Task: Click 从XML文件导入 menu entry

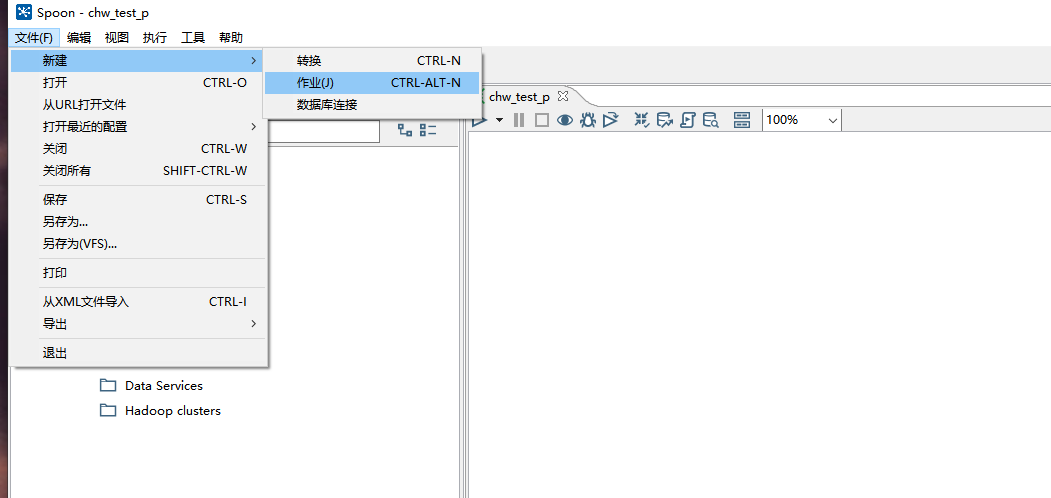Action: 139,302
